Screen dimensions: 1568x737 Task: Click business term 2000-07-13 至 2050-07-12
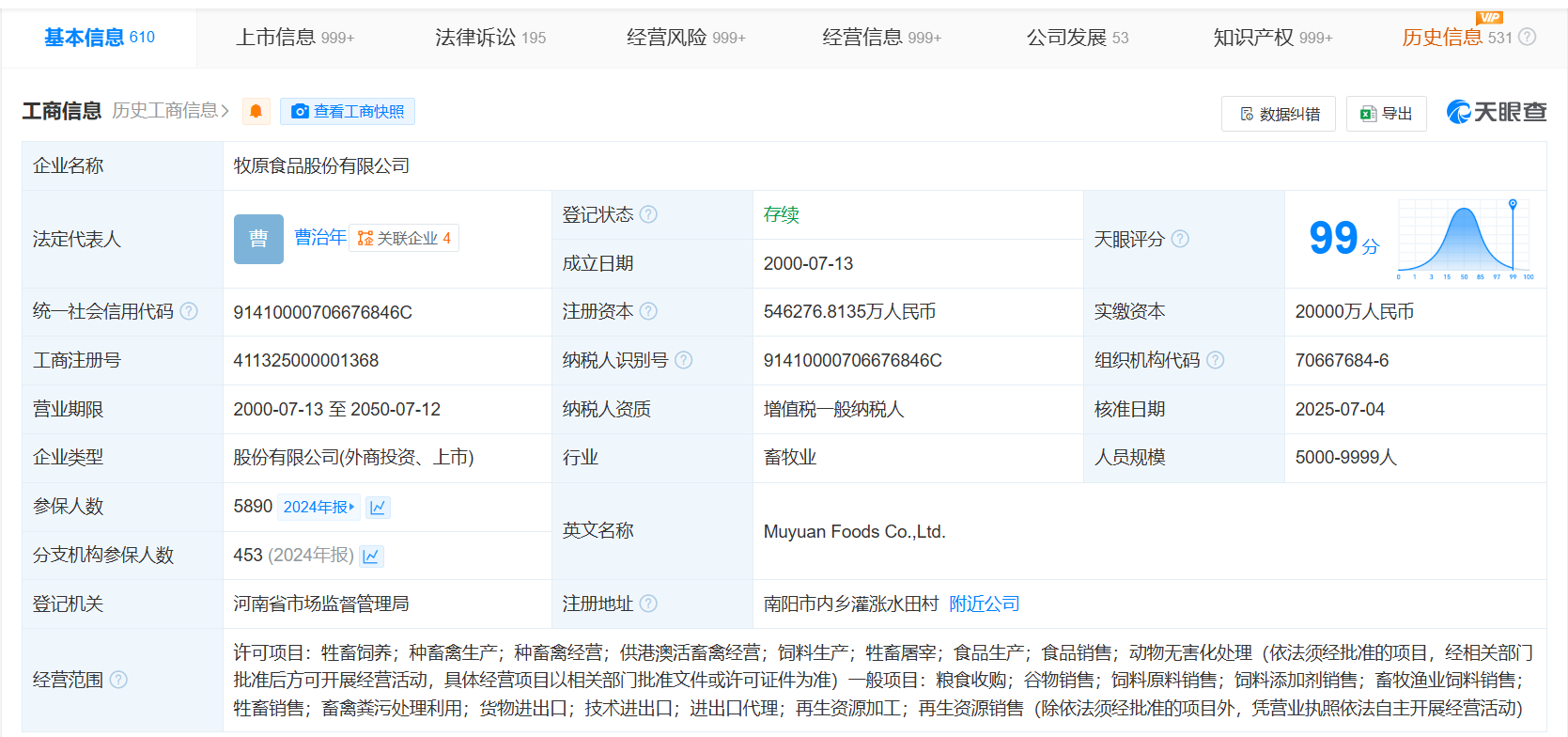(336, 409)
